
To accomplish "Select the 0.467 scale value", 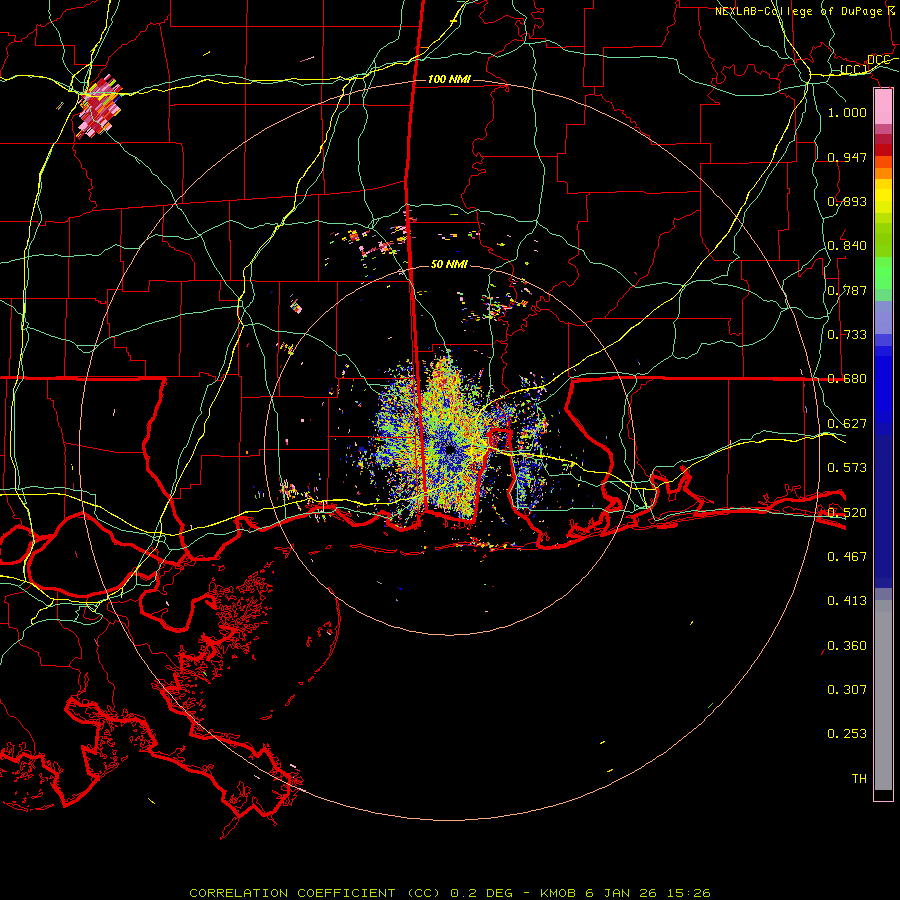I will (847, 557).
